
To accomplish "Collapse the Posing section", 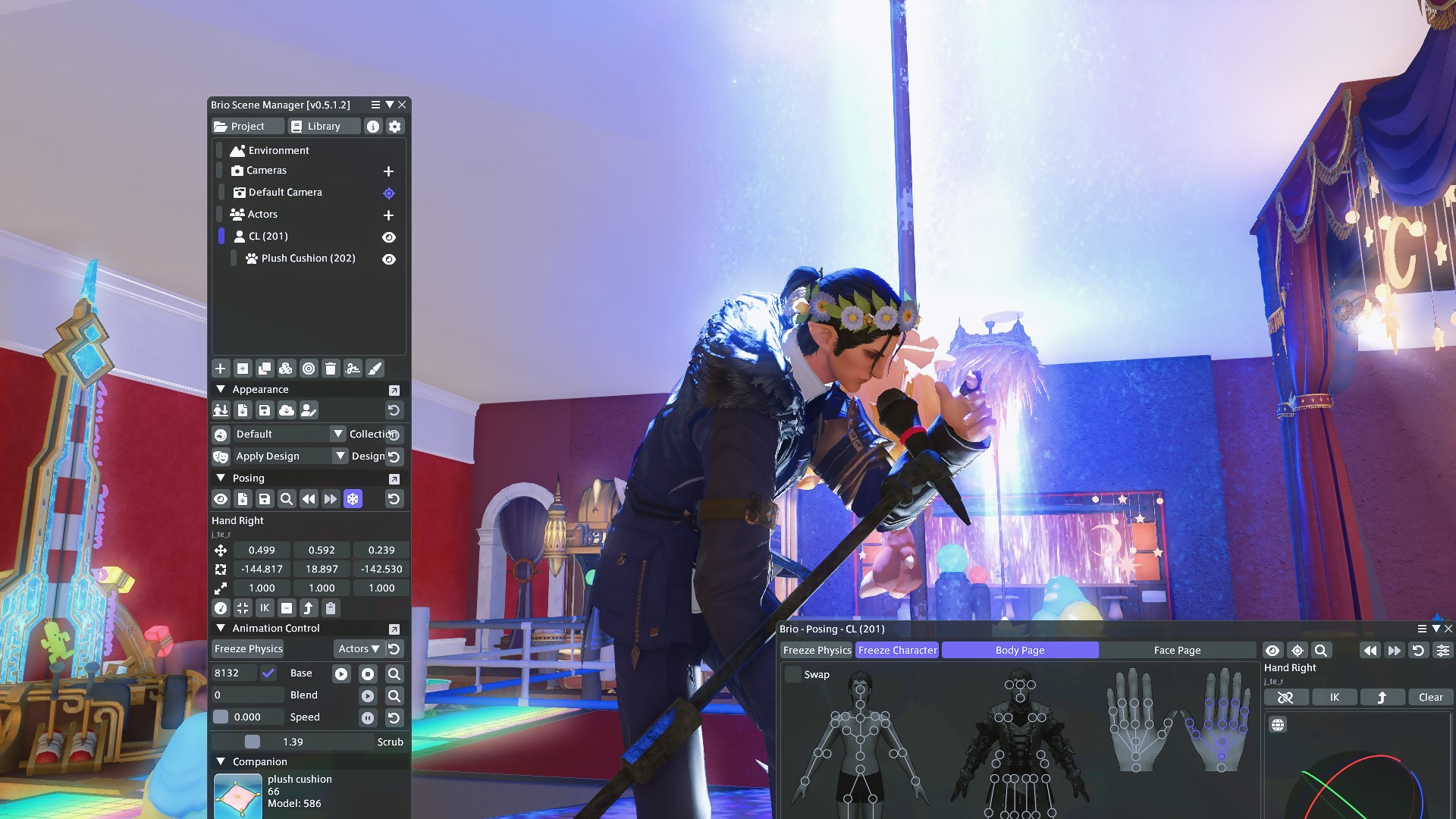I will click(221, 478).
